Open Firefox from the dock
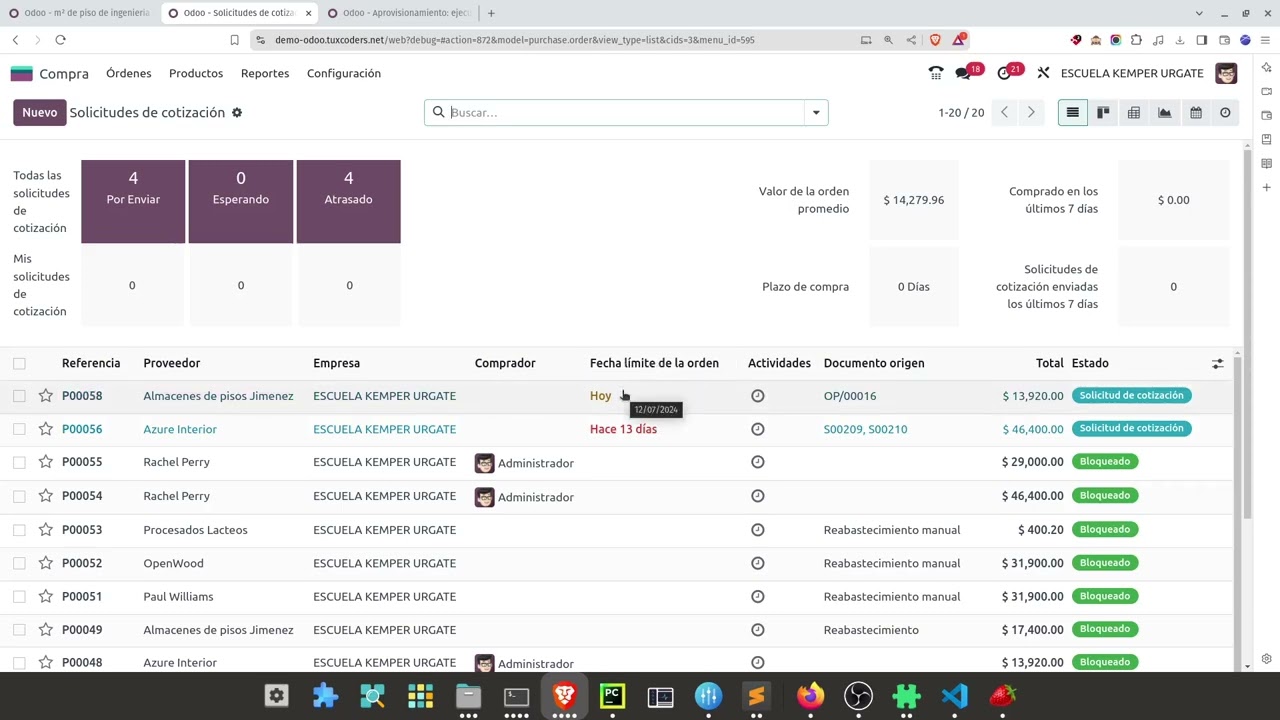This screenshot has height=720, width=1280. tap(810, 695)
